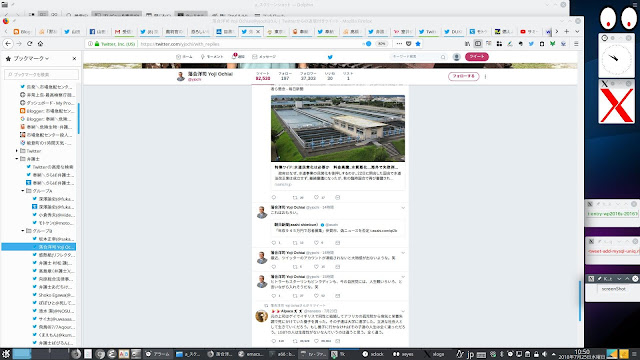Open a new Firefox tab with plus
The height and width of the screenshot is (360, 640).
tap(567, 31)
